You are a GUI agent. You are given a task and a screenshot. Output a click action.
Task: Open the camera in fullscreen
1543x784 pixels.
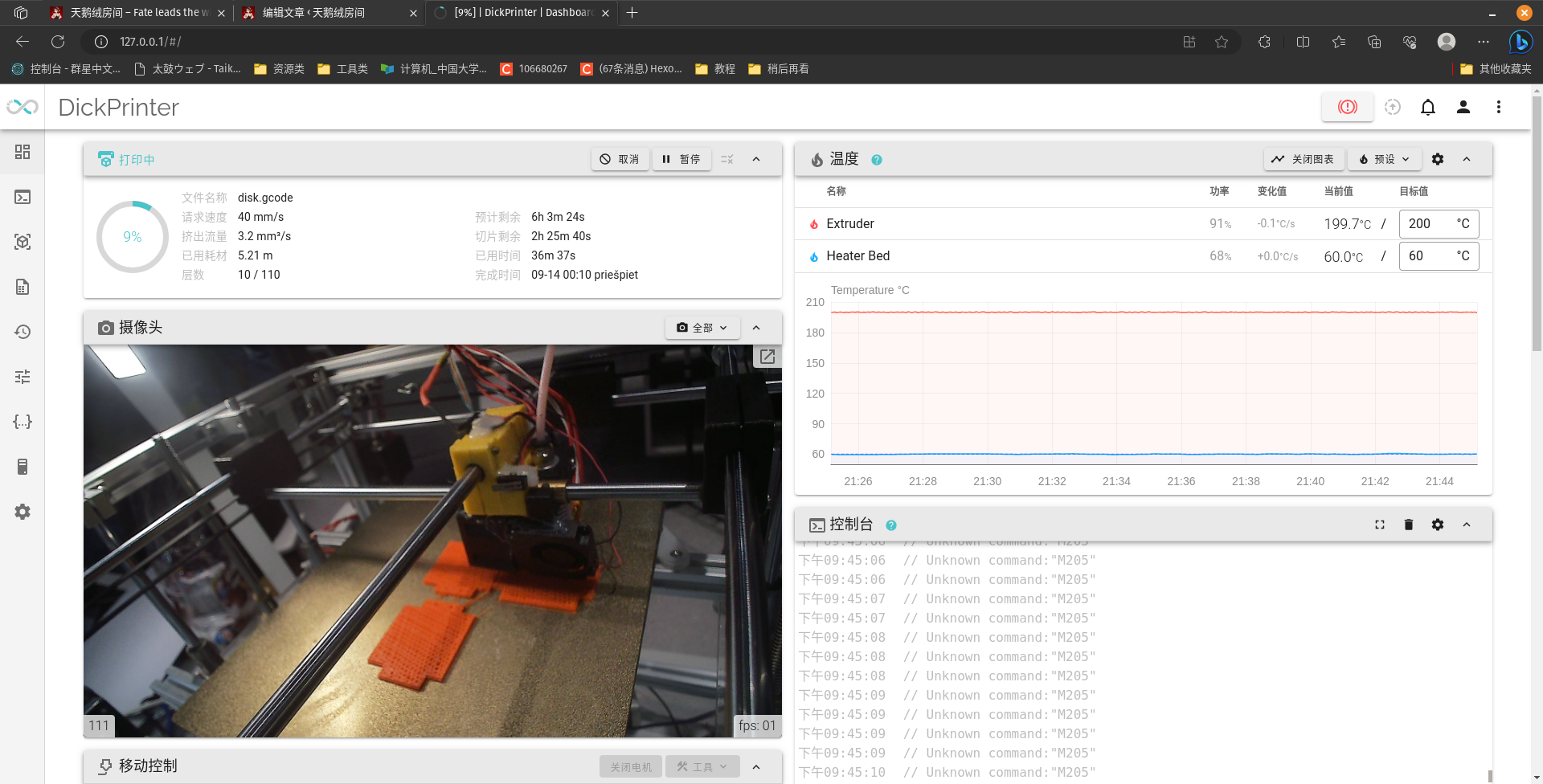767,357
